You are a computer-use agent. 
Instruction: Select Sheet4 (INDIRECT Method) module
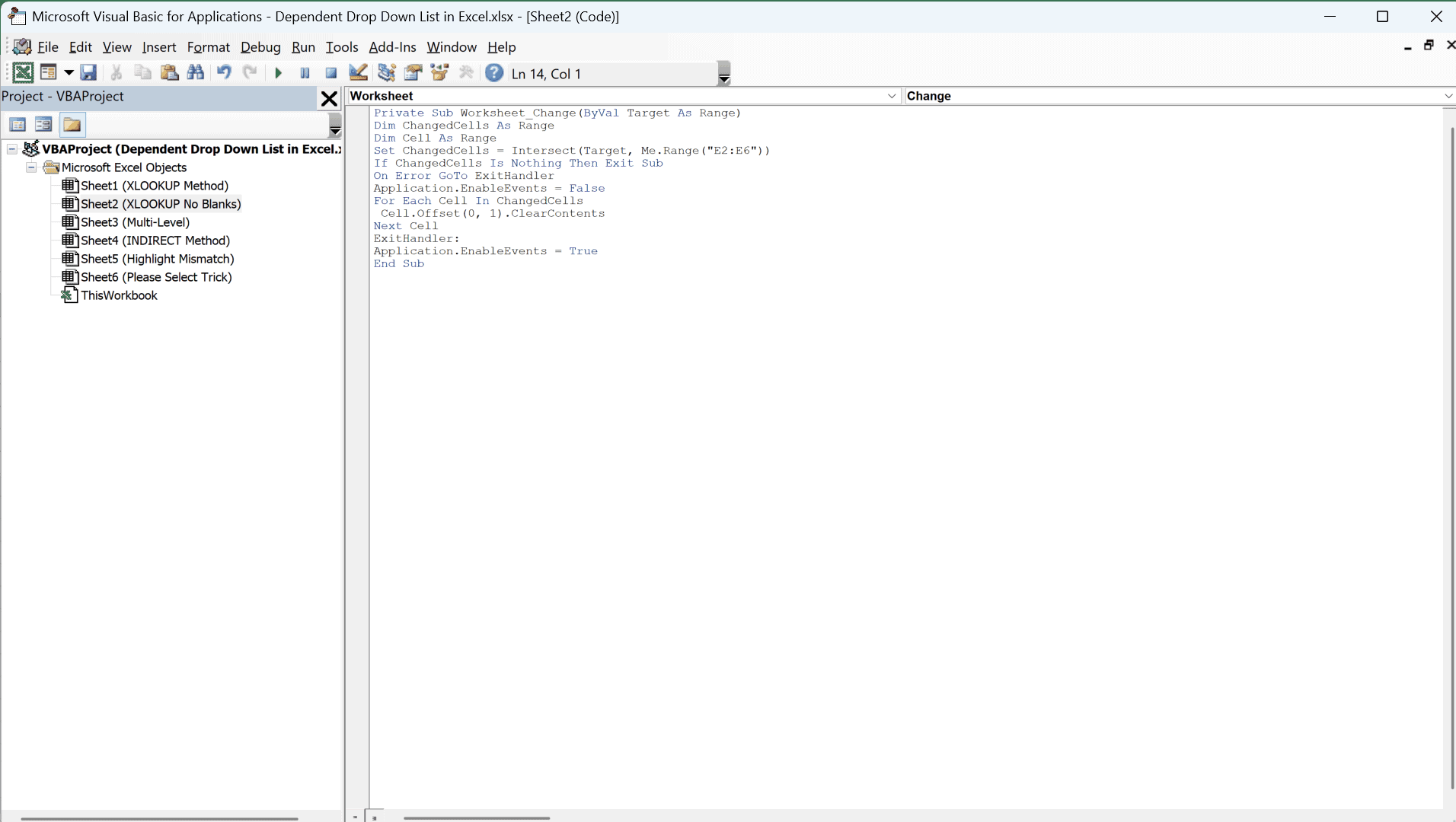click(x=155, y=241)
